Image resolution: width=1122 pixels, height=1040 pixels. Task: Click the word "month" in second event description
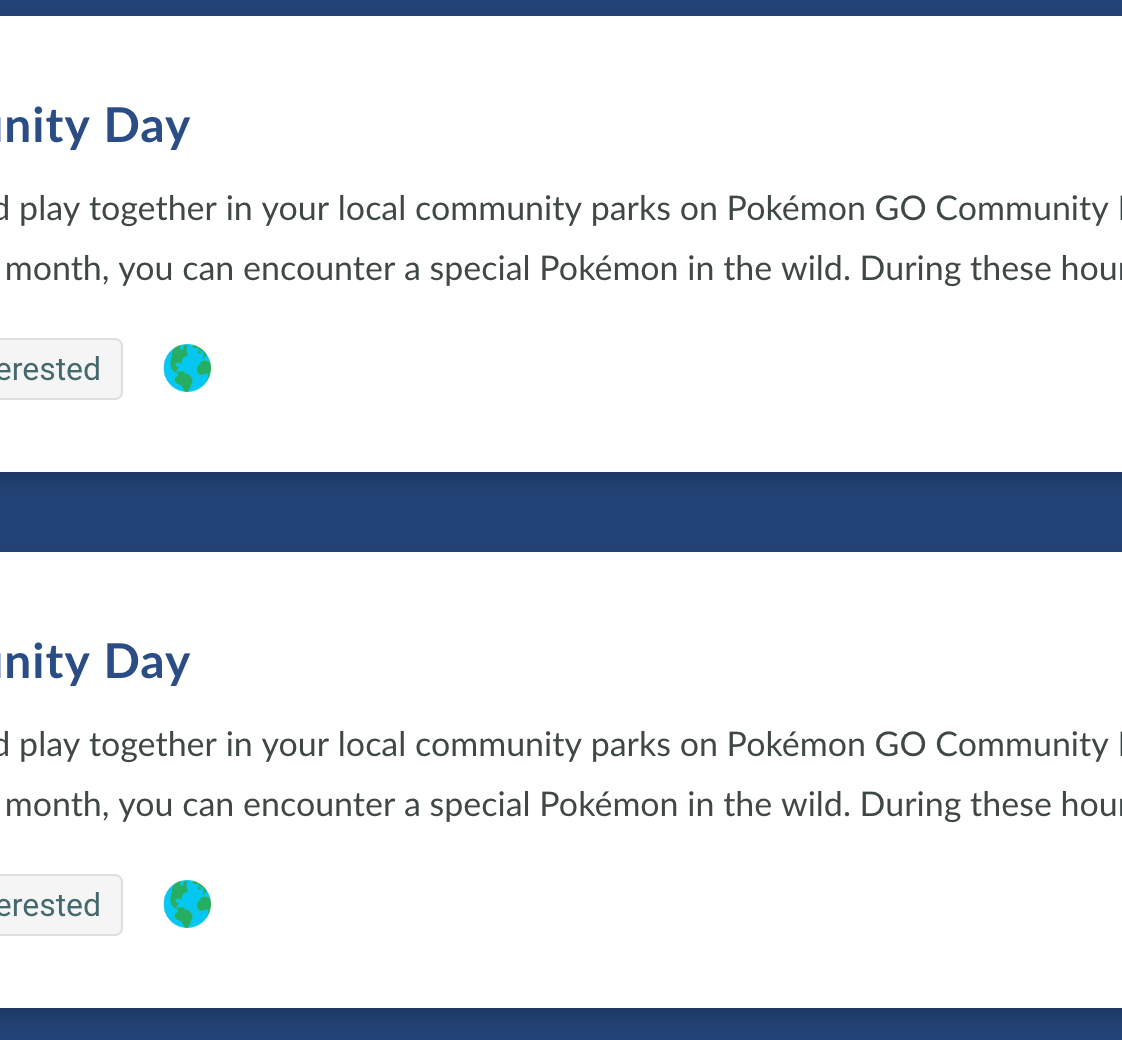point(62,805)
